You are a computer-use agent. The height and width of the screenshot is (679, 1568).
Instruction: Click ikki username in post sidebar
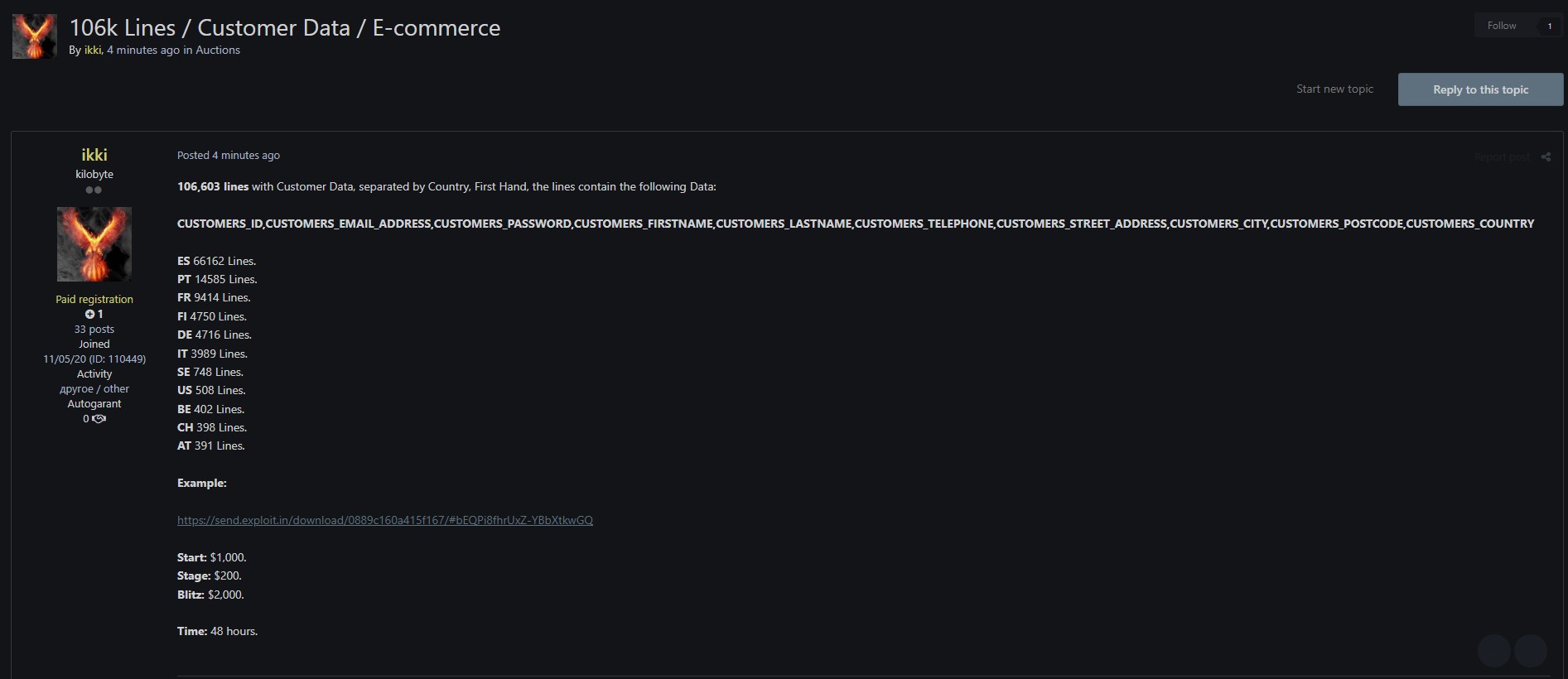pyautogui.click(x=94, y=155)
